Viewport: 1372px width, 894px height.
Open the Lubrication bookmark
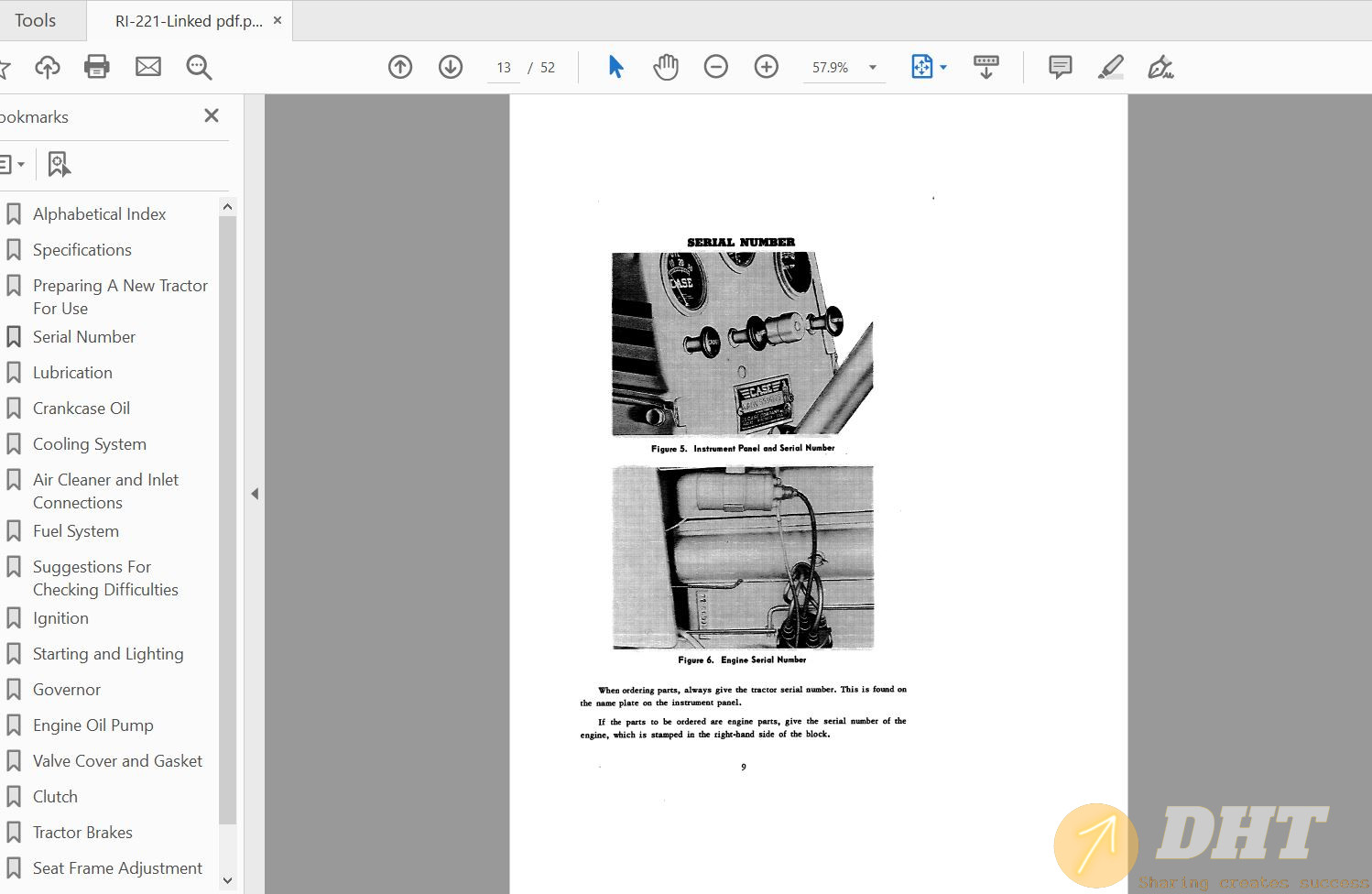point(72,373)
